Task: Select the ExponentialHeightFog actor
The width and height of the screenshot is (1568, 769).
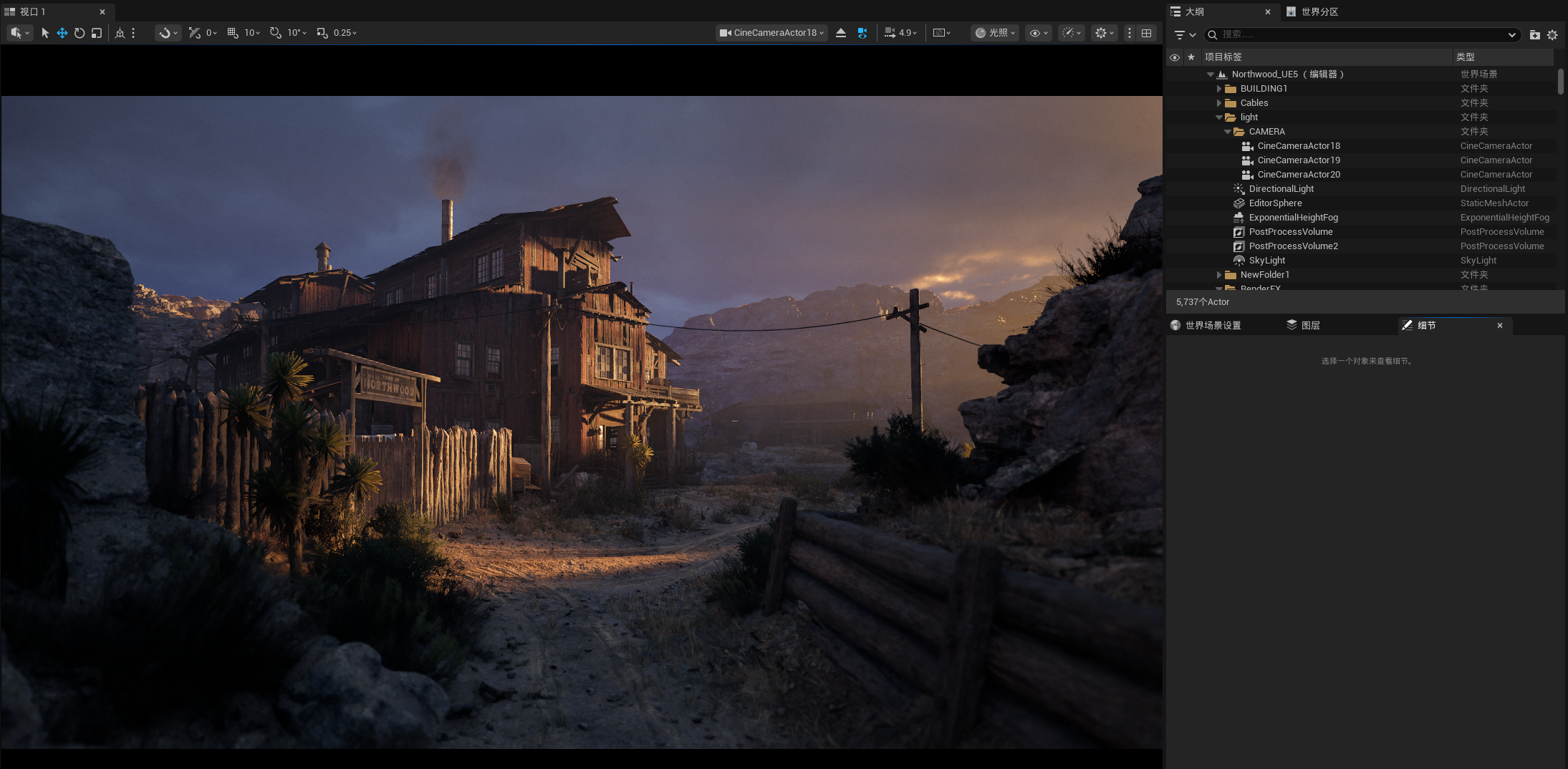Action: pyautogui.click(x=1361, y=218)
